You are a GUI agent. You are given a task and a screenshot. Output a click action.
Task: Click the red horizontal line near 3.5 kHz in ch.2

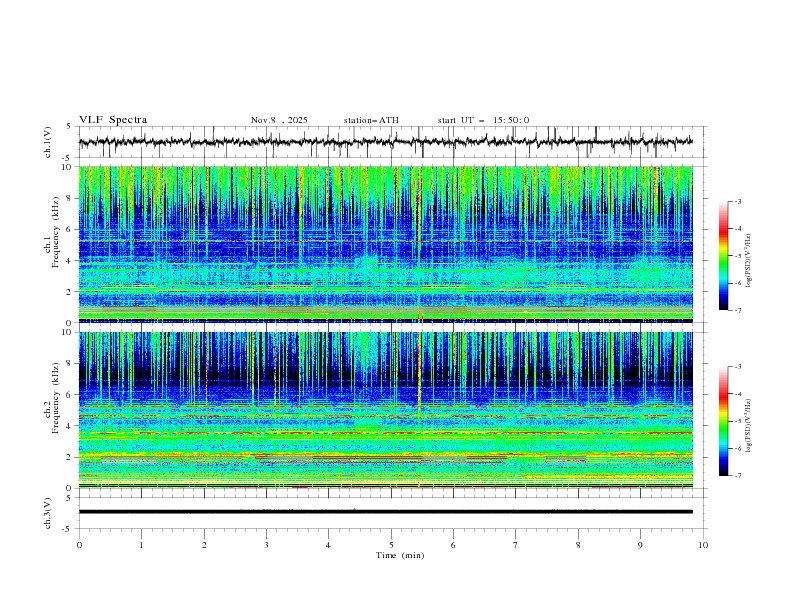(x=386, y=433)
